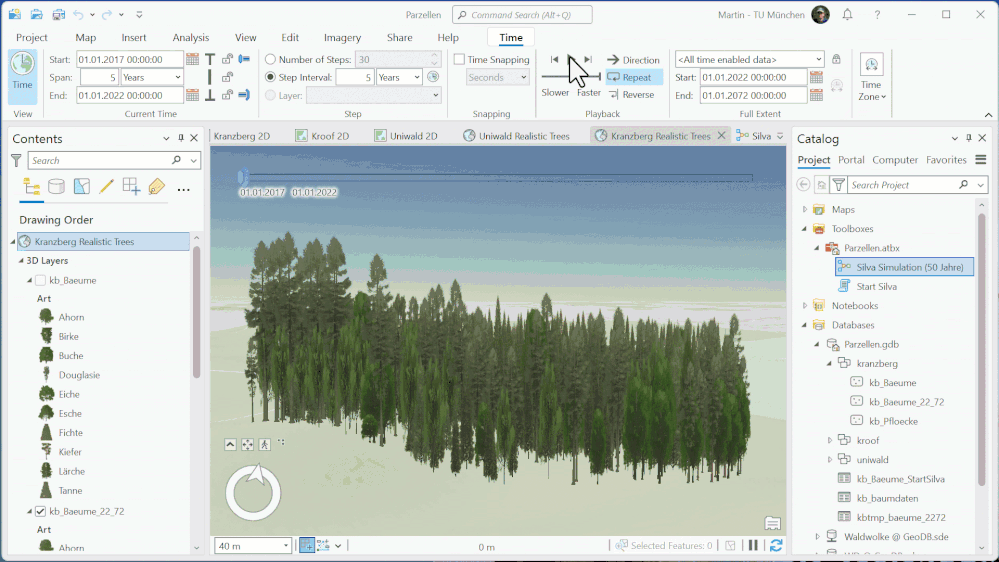Screen dimensions: 999x562
Task: Step back to the previous time step
Action: 555,60
